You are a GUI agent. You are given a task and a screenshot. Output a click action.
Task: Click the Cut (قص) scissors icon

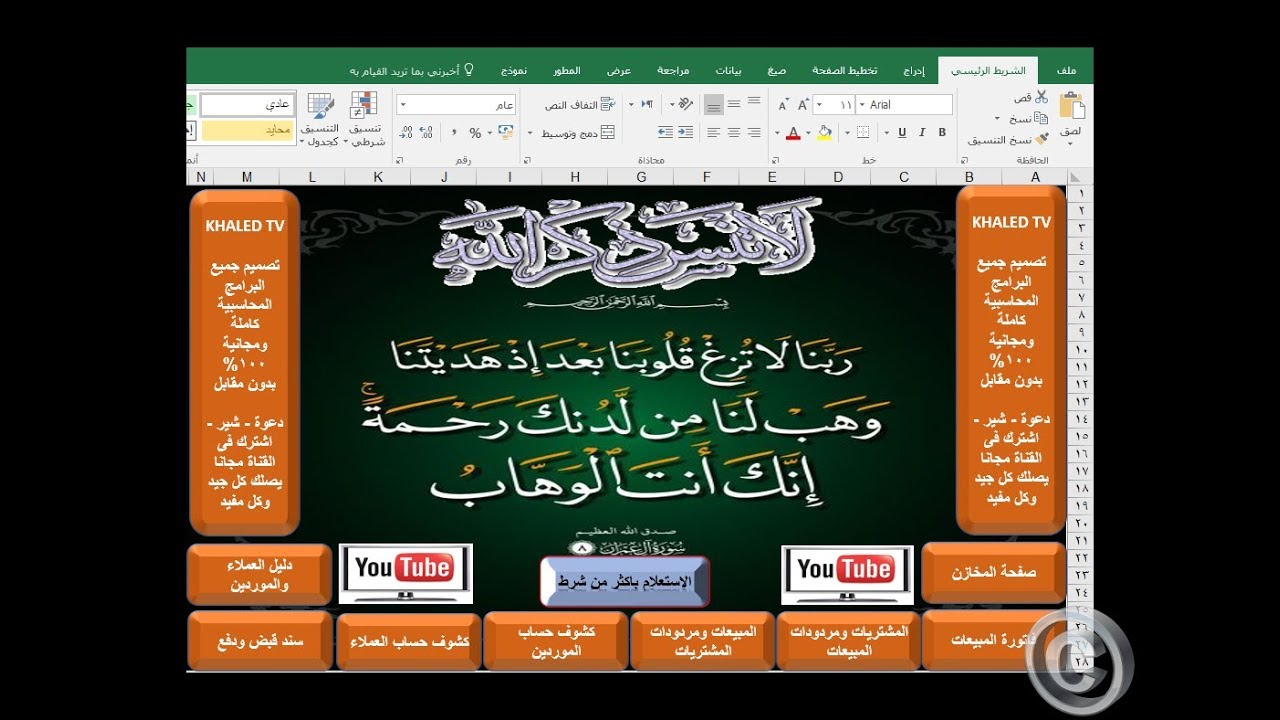(x=1042, y=97)
